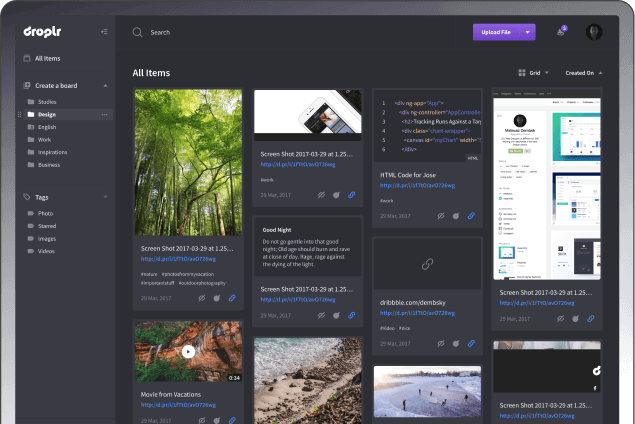Click the droplr logo
The width and height of the screenshot is (635, 424).
tap(42, 32)
